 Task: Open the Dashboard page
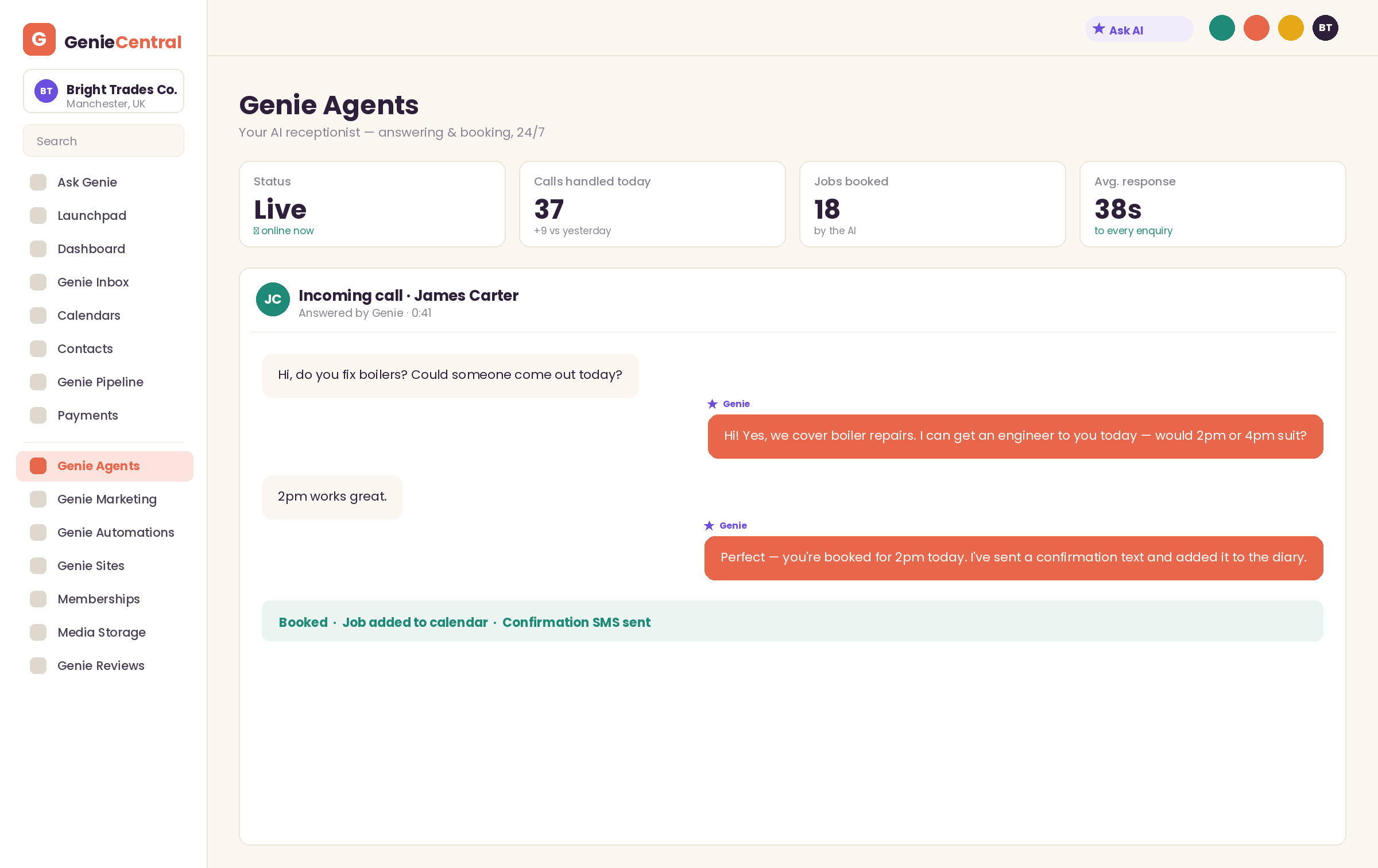tap(104, 249)
